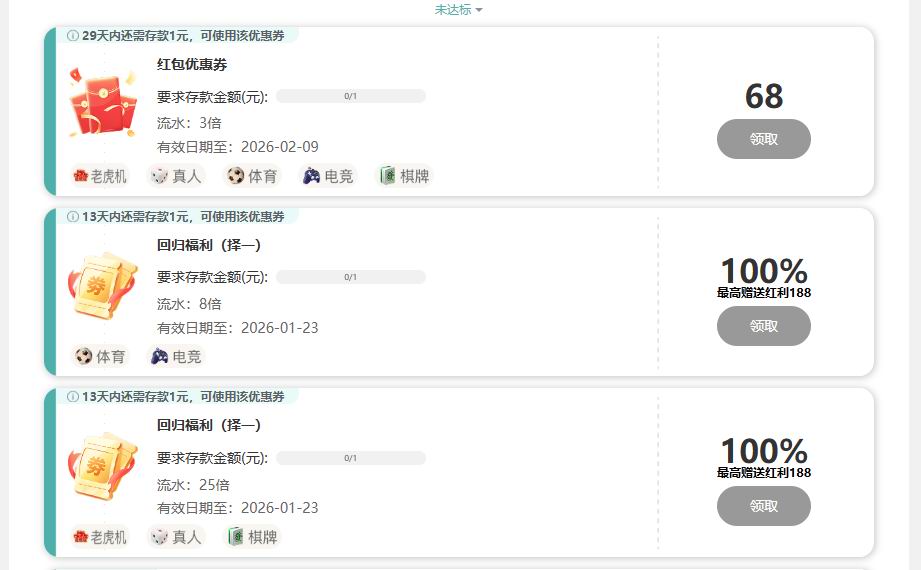The image size is (921, 570).
Task: Click deposit progress bar on 红包优惠券
Action: 351,96
